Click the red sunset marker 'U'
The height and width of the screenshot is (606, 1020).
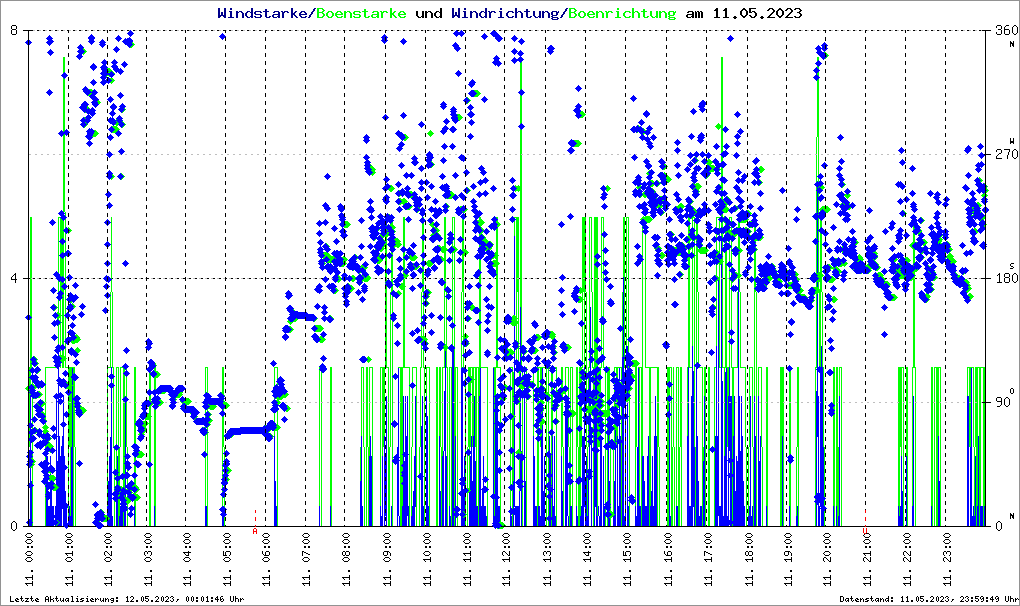tap(866, 532)
